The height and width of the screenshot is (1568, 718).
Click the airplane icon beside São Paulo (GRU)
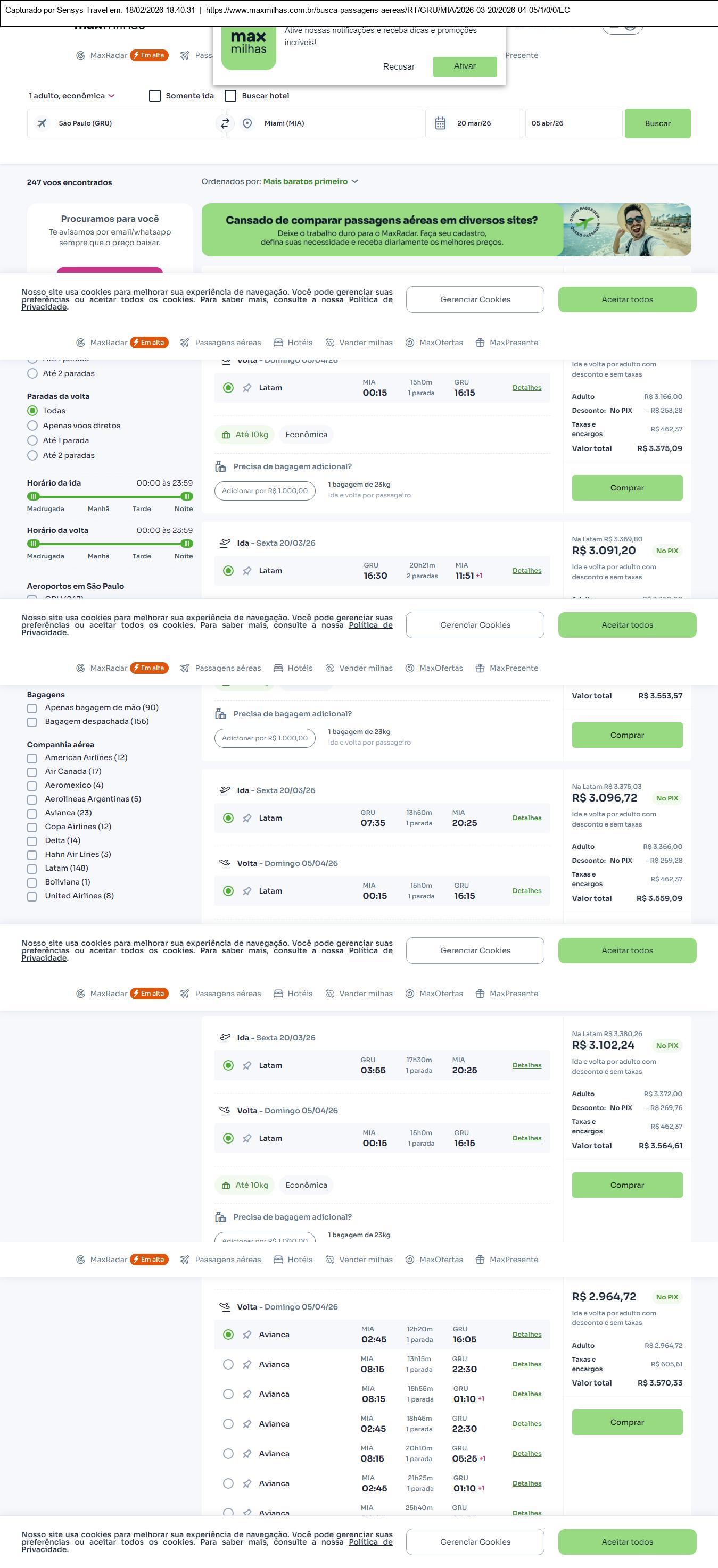tap(42, 123)
